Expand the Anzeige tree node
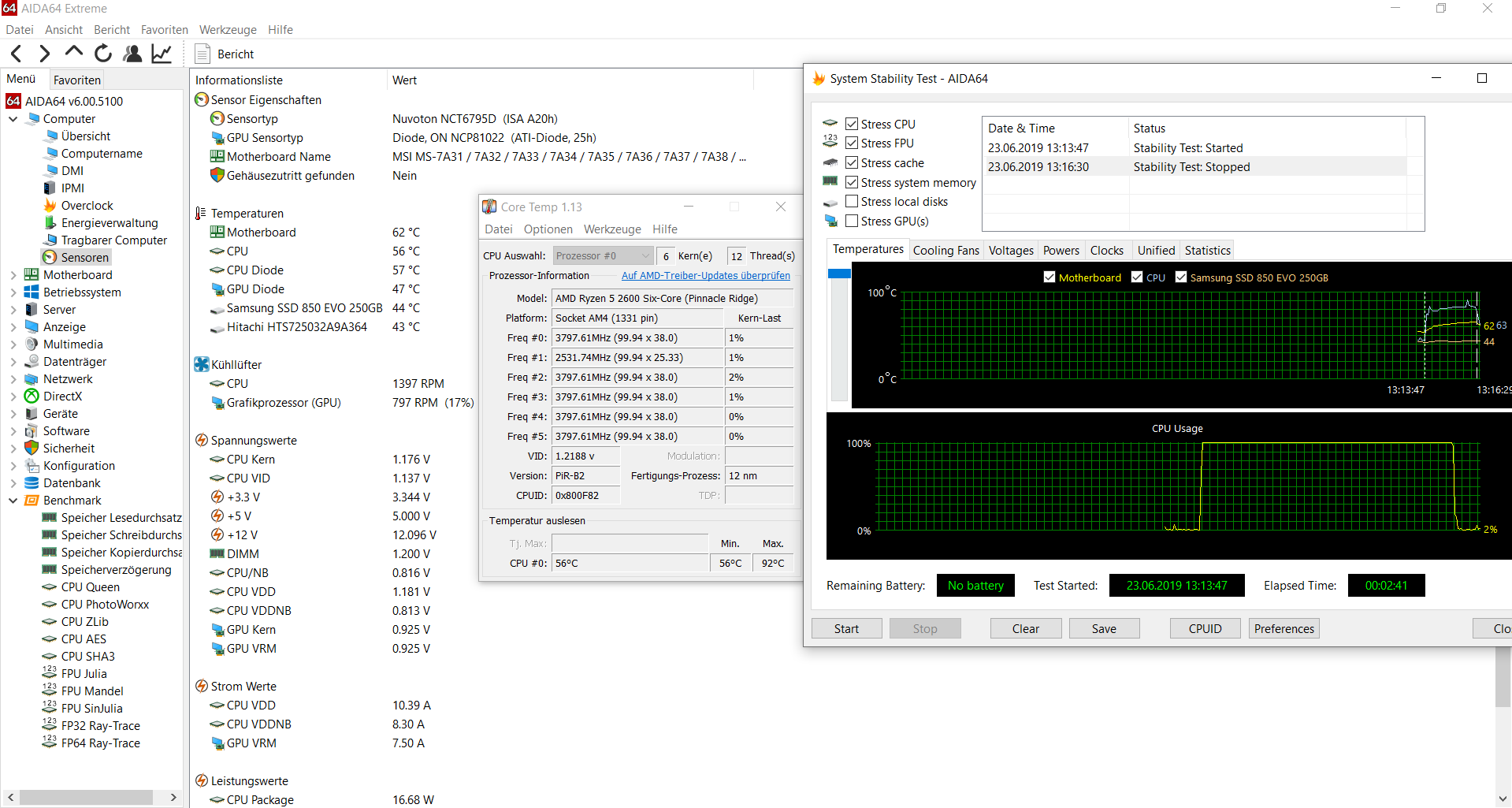 coord(13,327)
